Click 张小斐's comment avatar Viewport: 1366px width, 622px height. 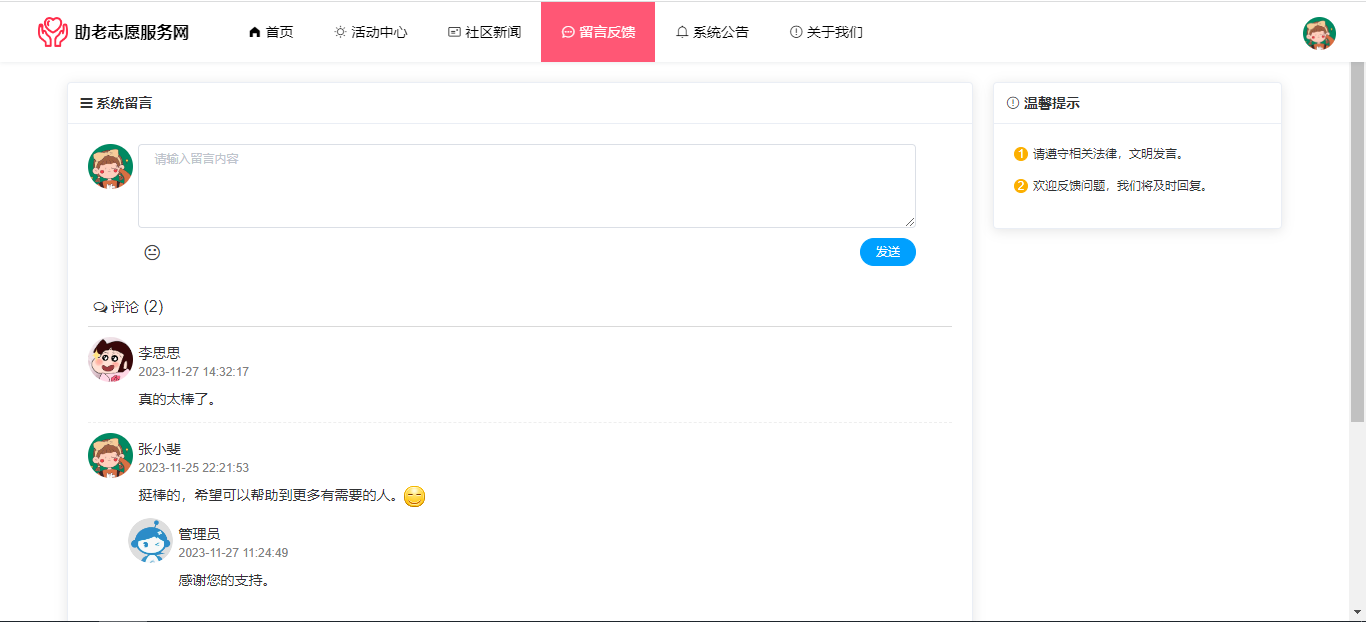tap(111, 456)
